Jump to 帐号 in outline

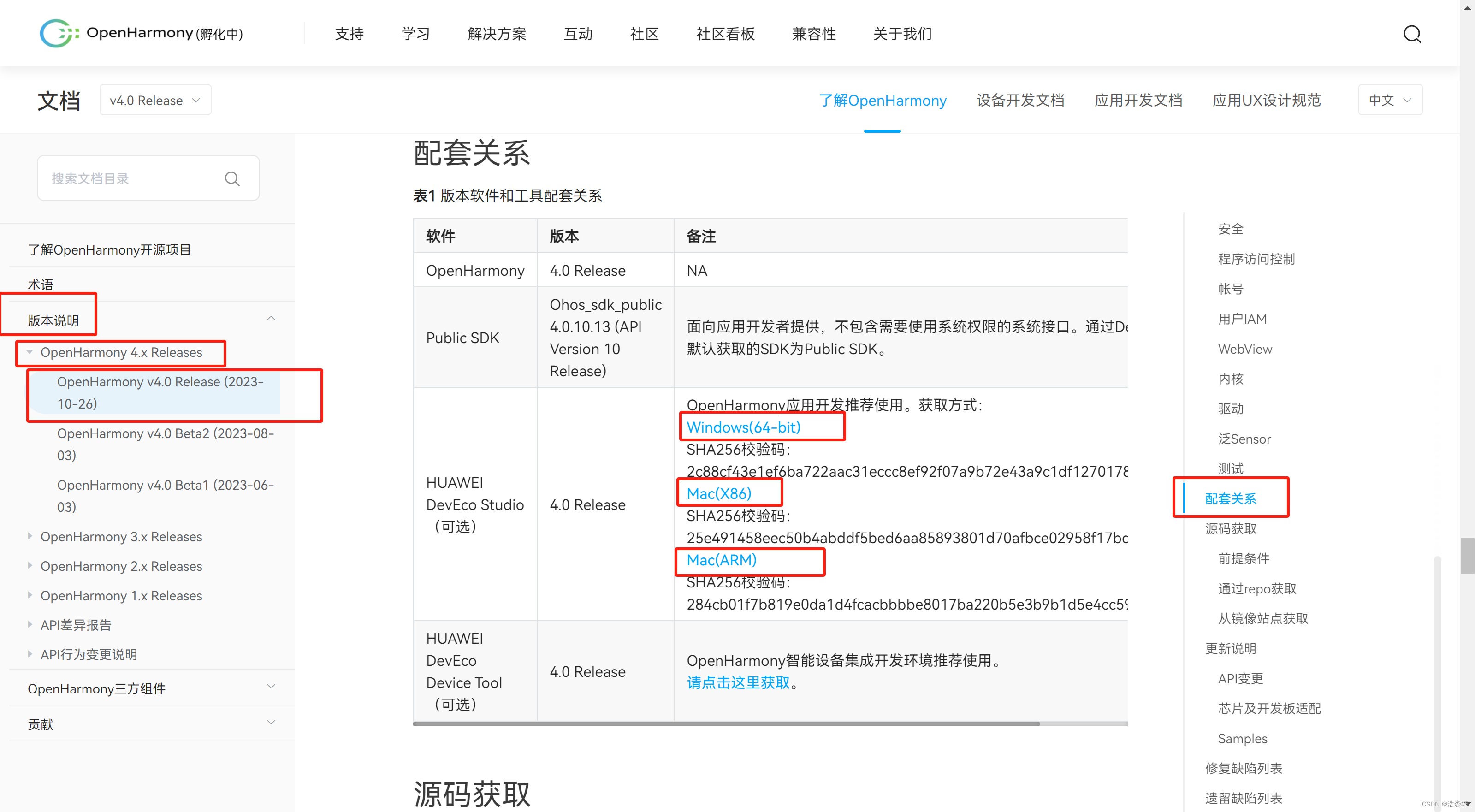click(x=1231, y=289)
